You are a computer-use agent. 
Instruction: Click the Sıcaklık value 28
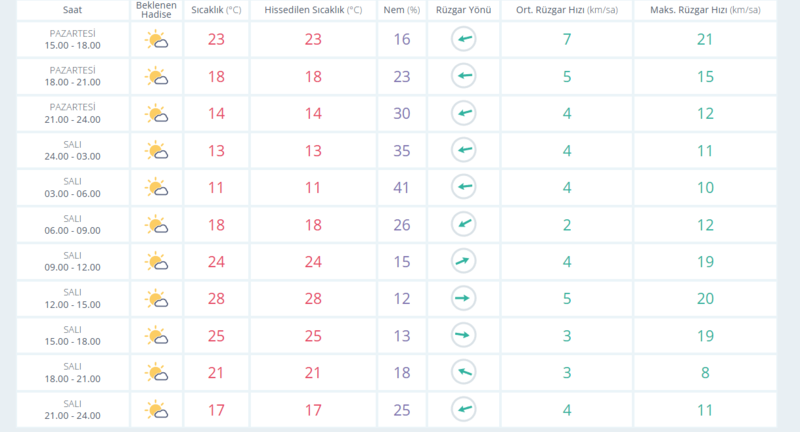pos(214,299)
